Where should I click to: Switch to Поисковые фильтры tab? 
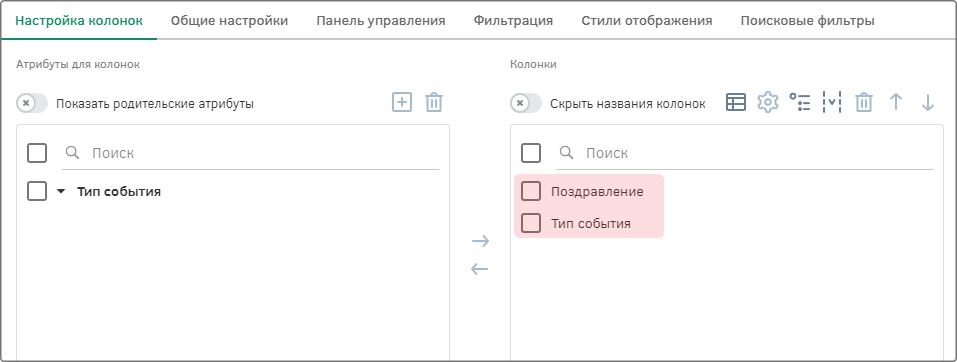807,21
